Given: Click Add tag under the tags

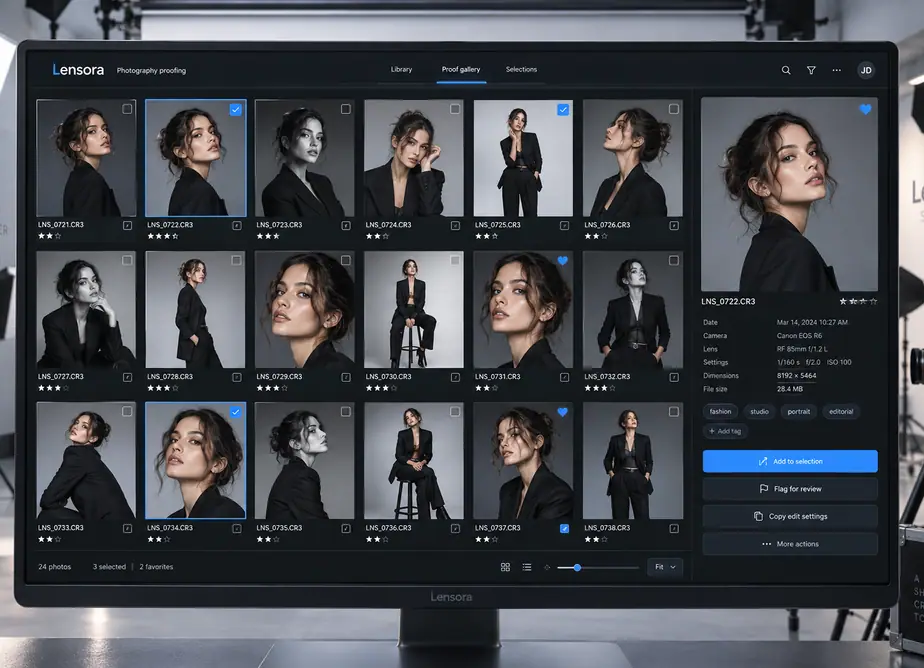Looking at the screenshot, I should 725,431.
